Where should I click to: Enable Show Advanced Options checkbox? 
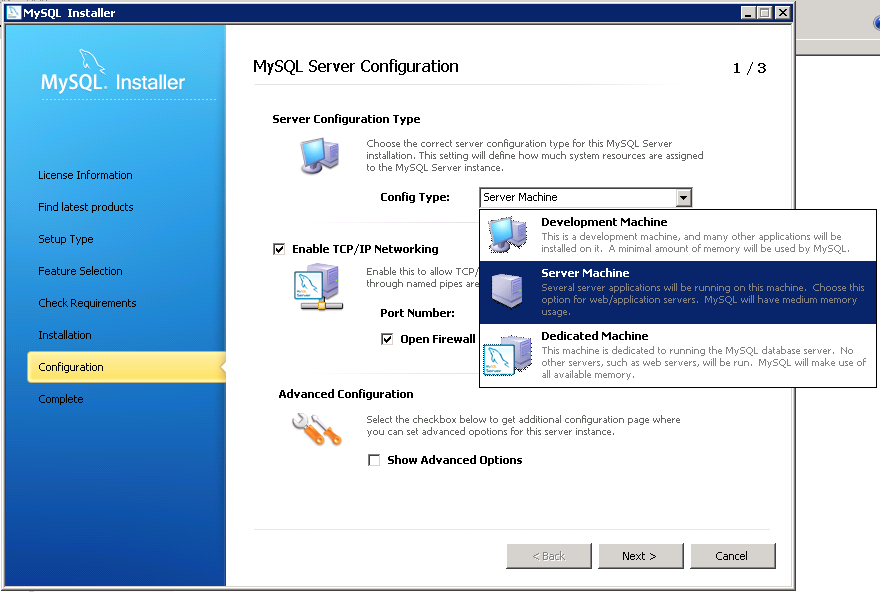(374, 460)
